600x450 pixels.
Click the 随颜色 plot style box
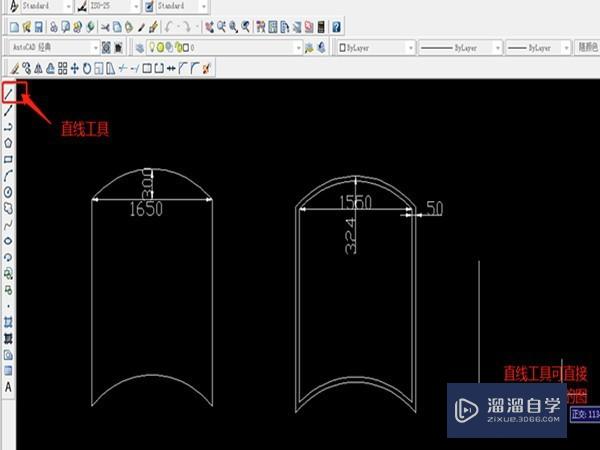[x=587, y=47]
